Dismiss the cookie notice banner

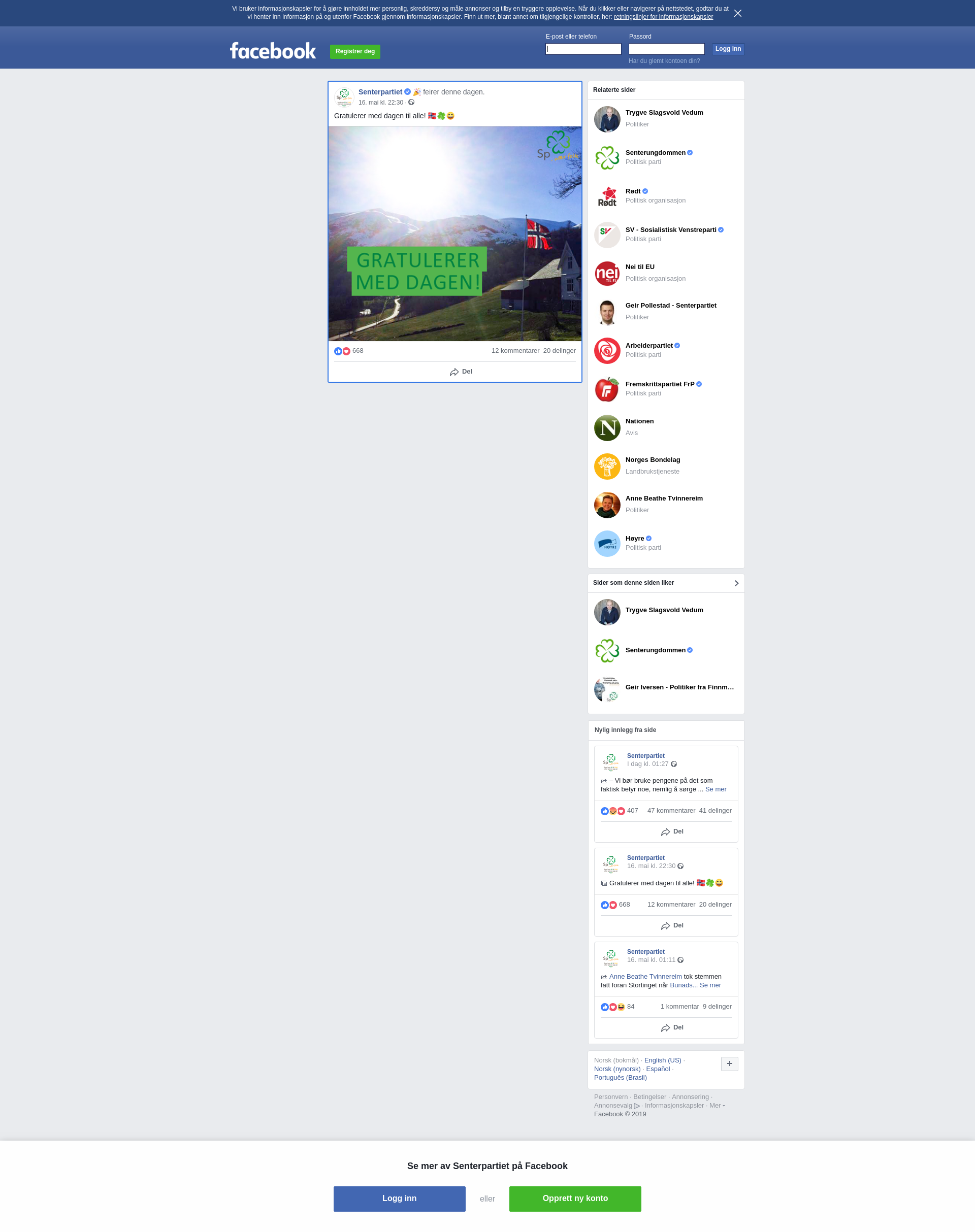tap(737, 13)
